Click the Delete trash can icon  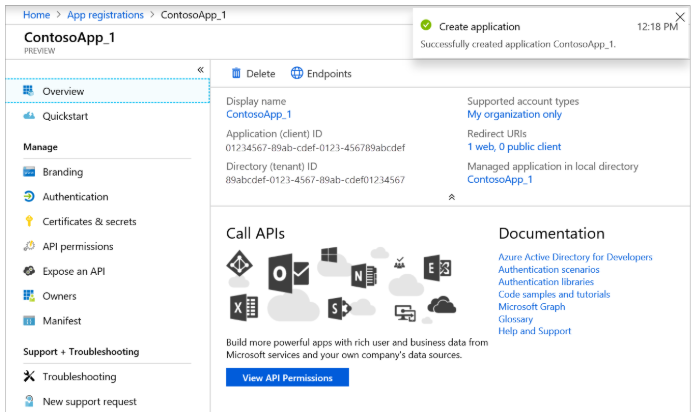click(236, 73)
